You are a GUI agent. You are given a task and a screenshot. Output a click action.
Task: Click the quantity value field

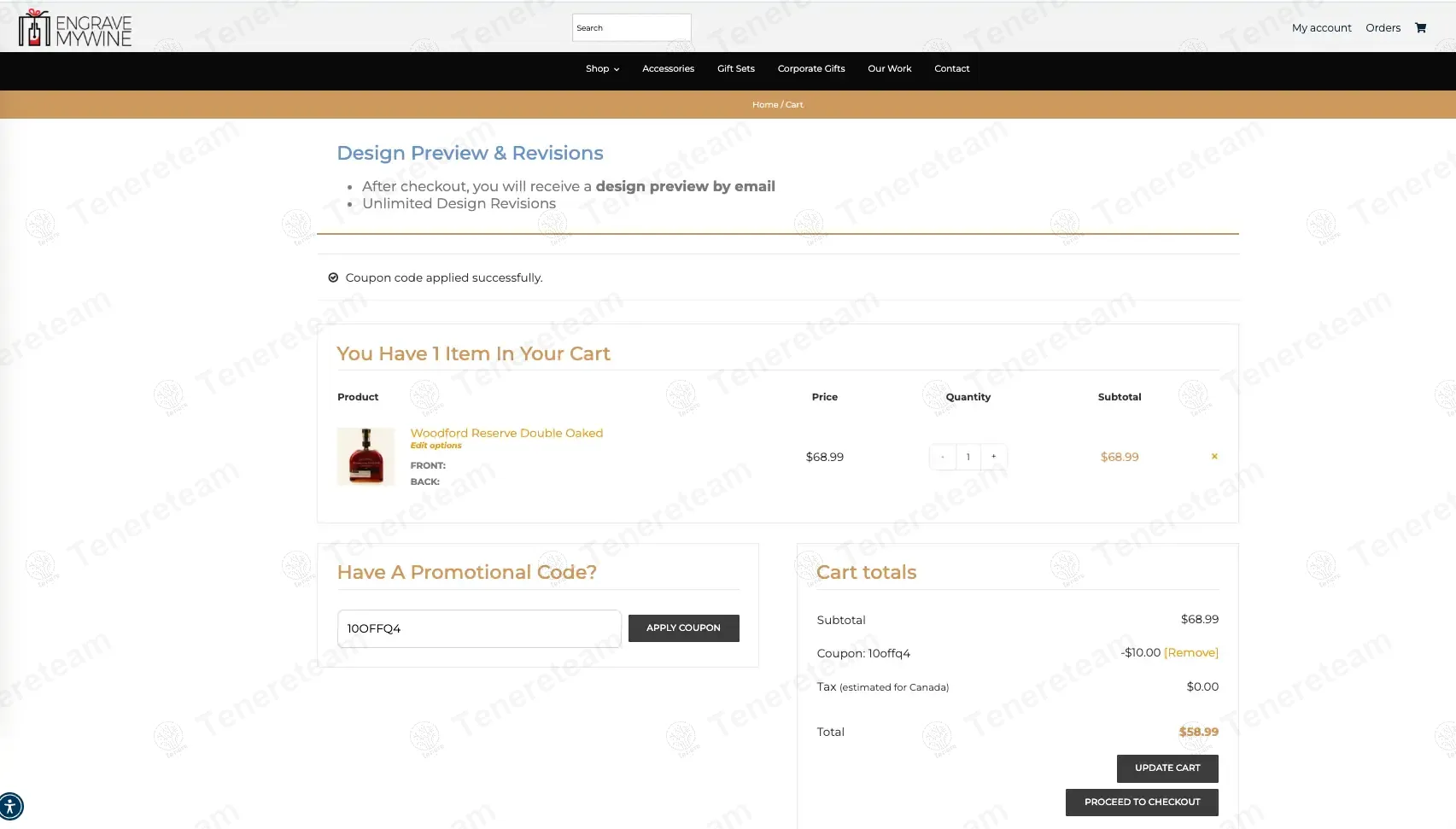pos(968,457)
